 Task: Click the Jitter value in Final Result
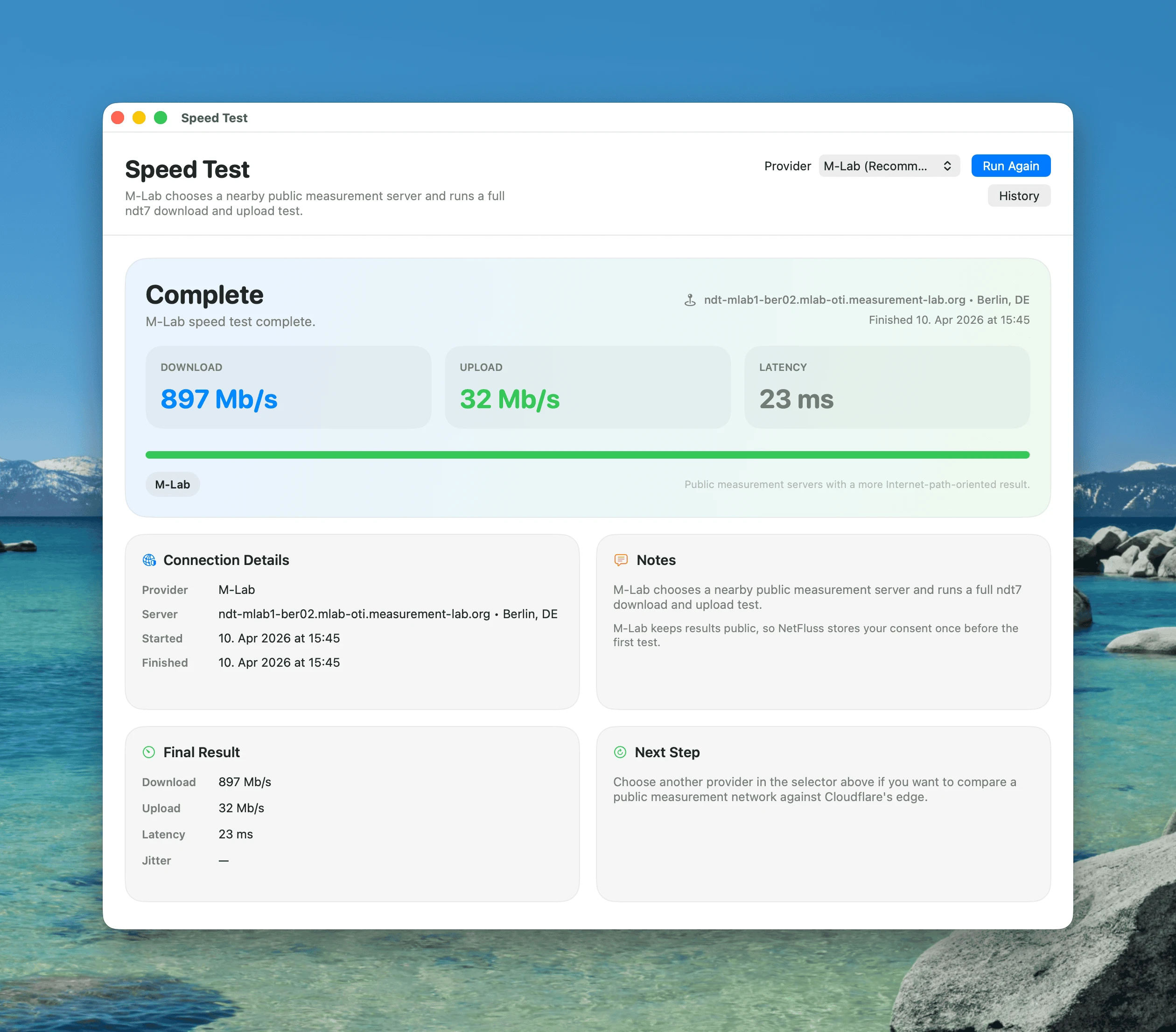pyautogui.click(x=223, y=861)
